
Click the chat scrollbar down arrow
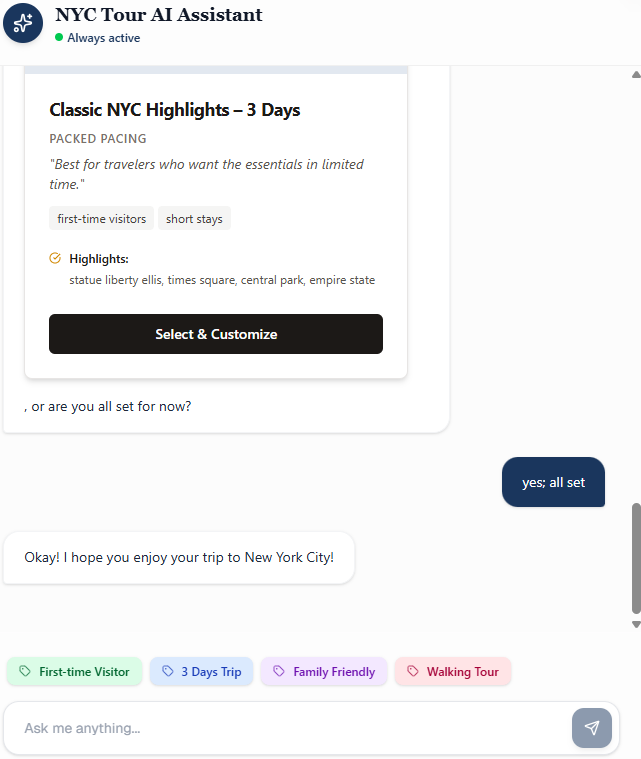tap(636, 624)
